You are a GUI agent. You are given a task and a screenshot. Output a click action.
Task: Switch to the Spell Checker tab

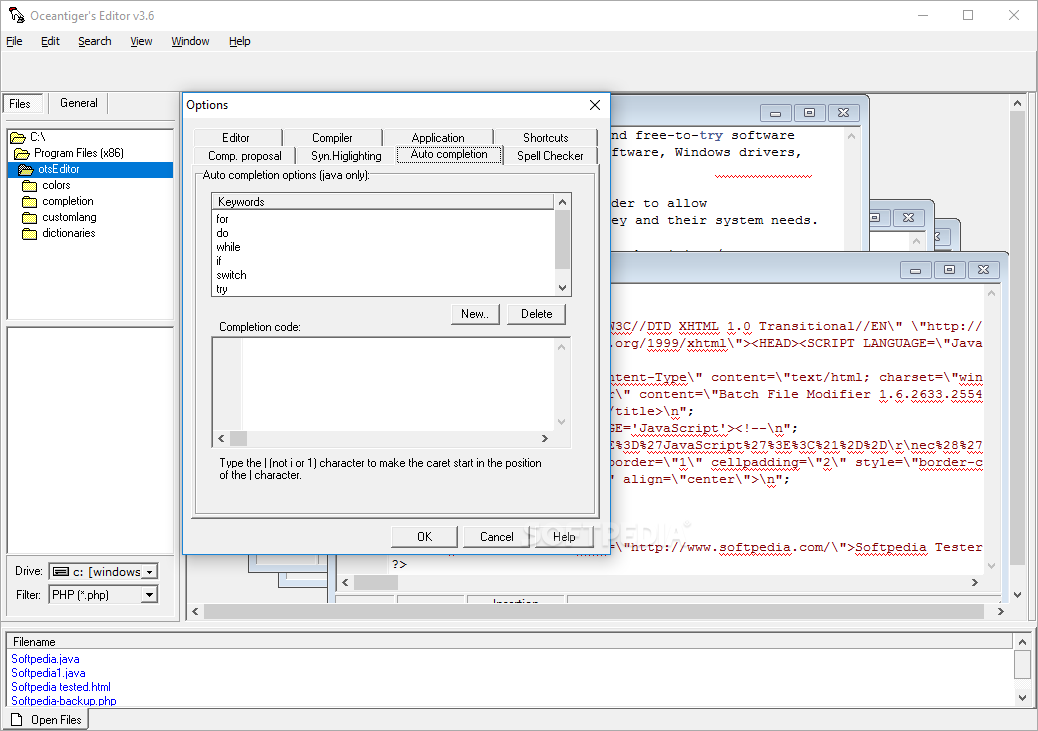pyautogui.click(x=550, y=156)
